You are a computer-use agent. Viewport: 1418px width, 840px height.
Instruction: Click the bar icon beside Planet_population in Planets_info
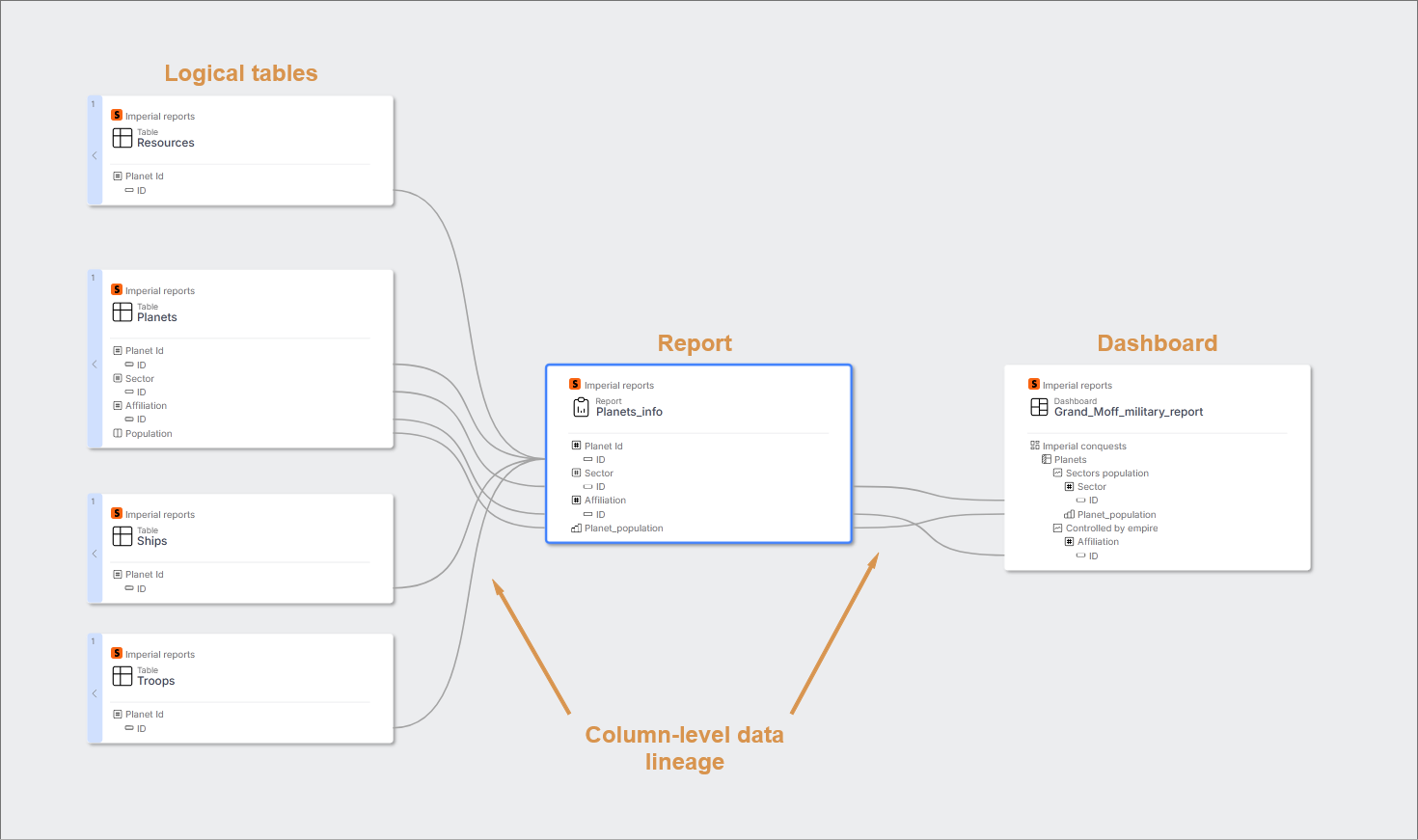click(x=576, y=528)
